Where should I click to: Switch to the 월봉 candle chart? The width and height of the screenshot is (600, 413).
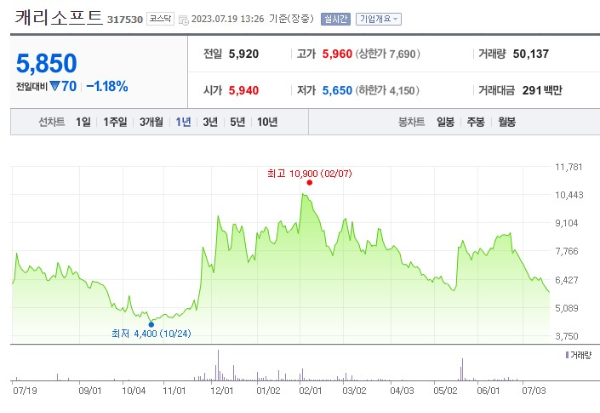click(507, 122)
